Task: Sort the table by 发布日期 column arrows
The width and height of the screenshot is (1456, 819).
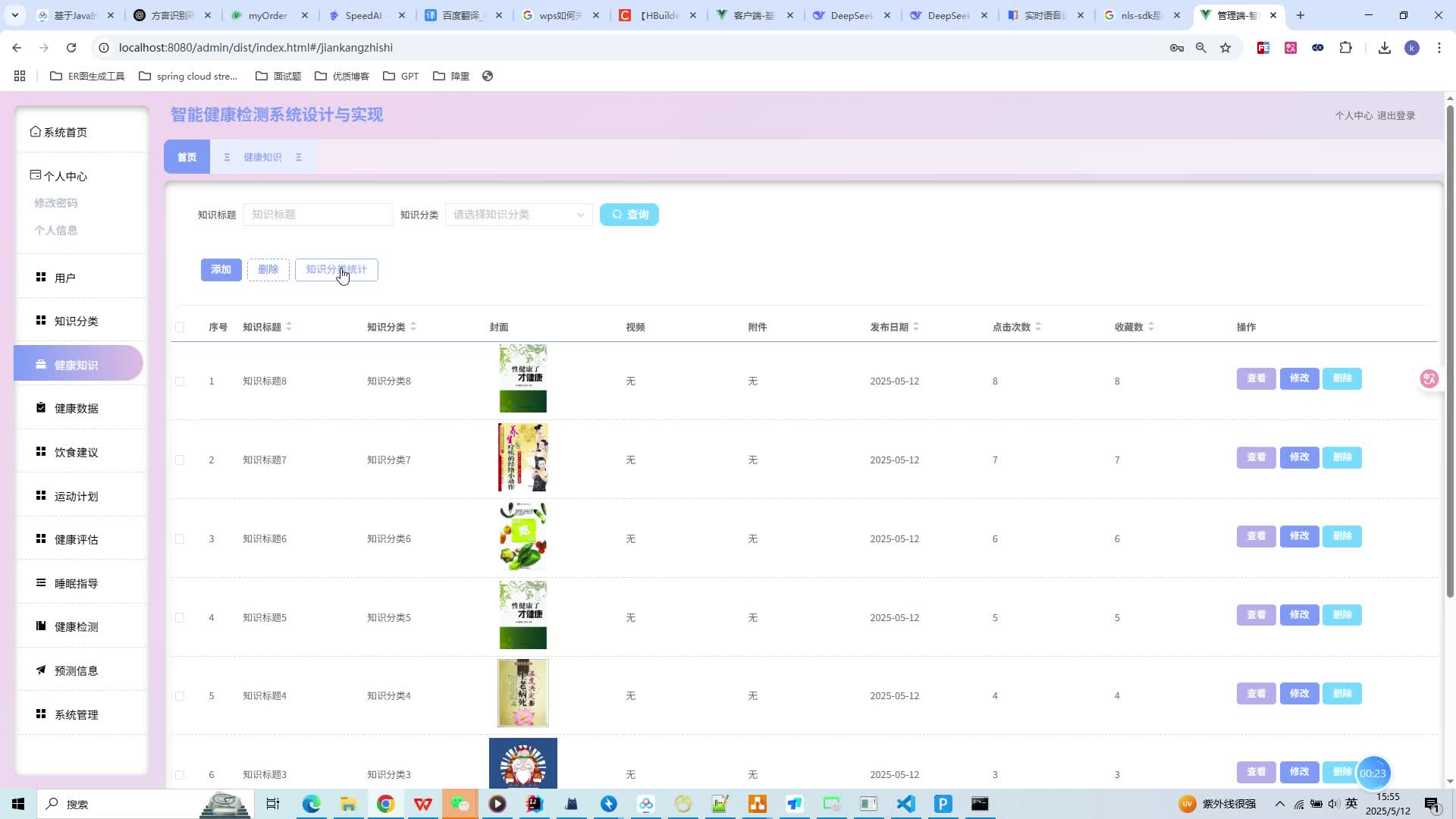Action: click(x=916, y=327)
